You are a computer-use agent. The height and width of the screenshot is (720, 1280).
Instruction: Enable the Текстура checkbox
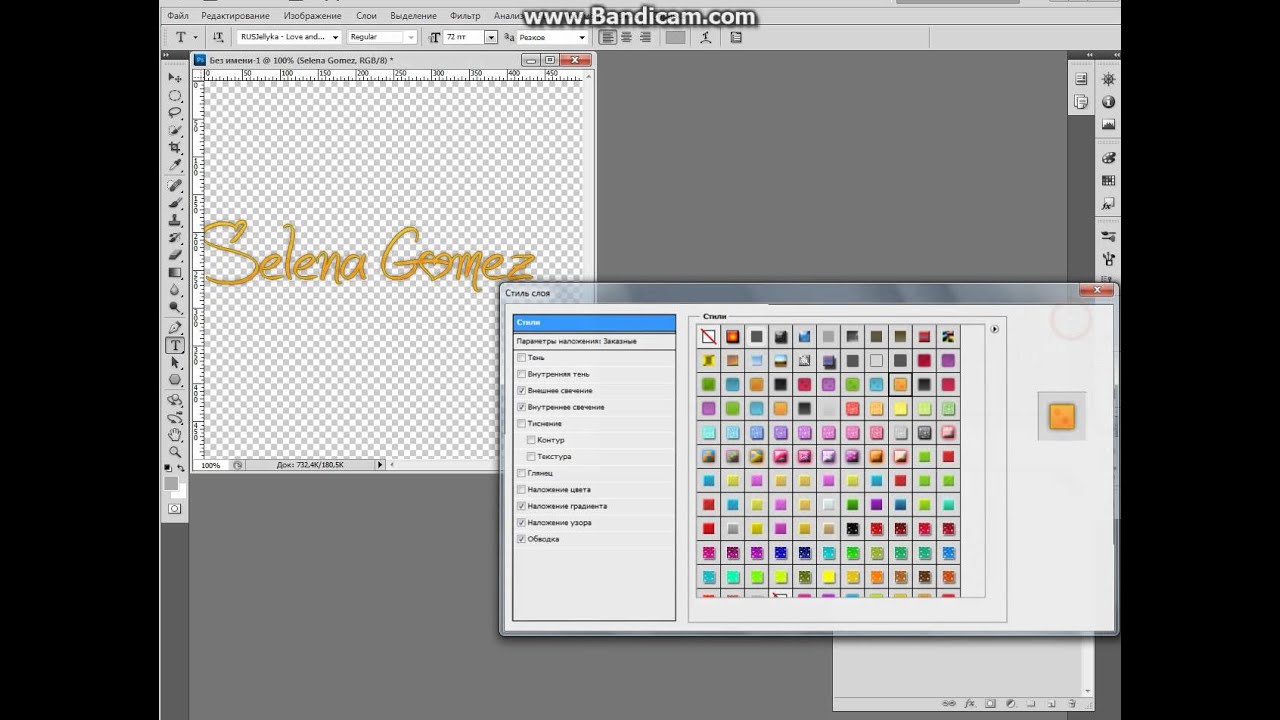[531, 456]
